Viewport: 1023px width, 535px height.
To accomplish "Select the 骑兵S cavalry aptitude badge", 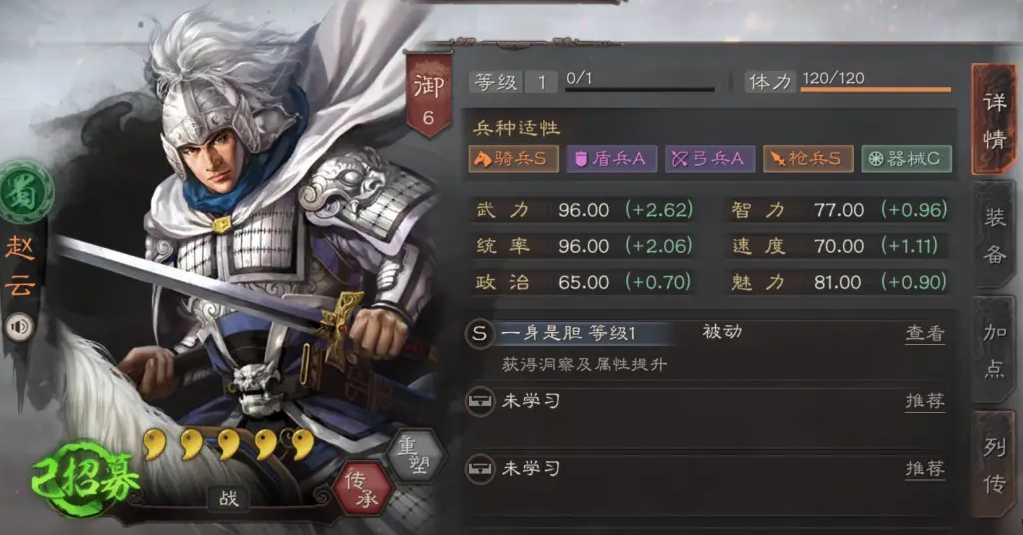I will coord(513,159).
